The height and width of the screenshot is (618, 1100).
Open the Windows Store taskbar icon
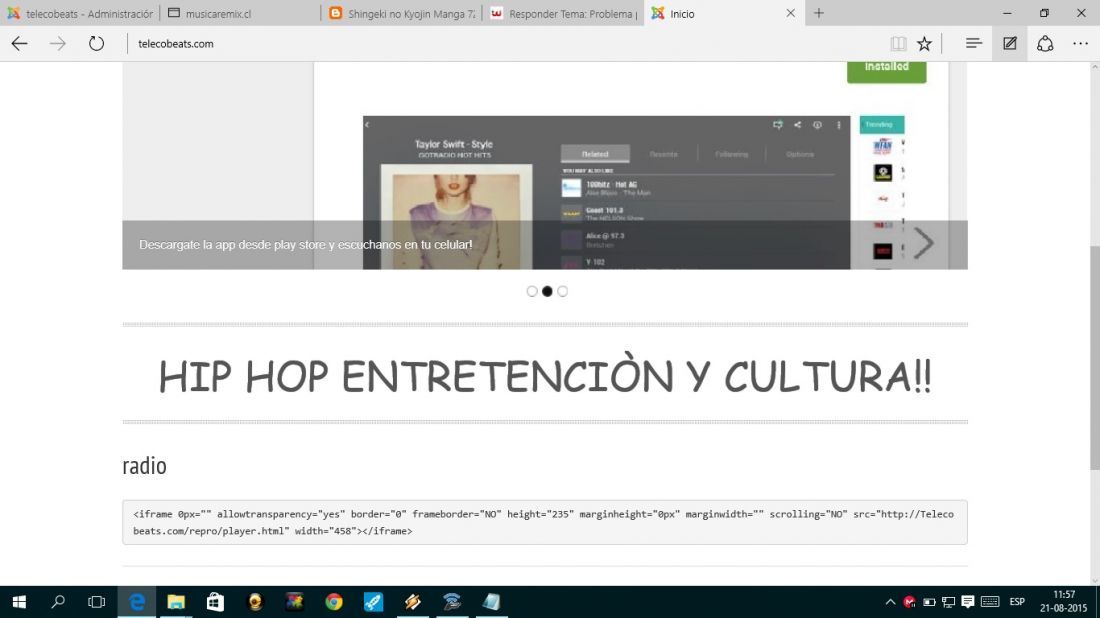(x=215, y=602)
